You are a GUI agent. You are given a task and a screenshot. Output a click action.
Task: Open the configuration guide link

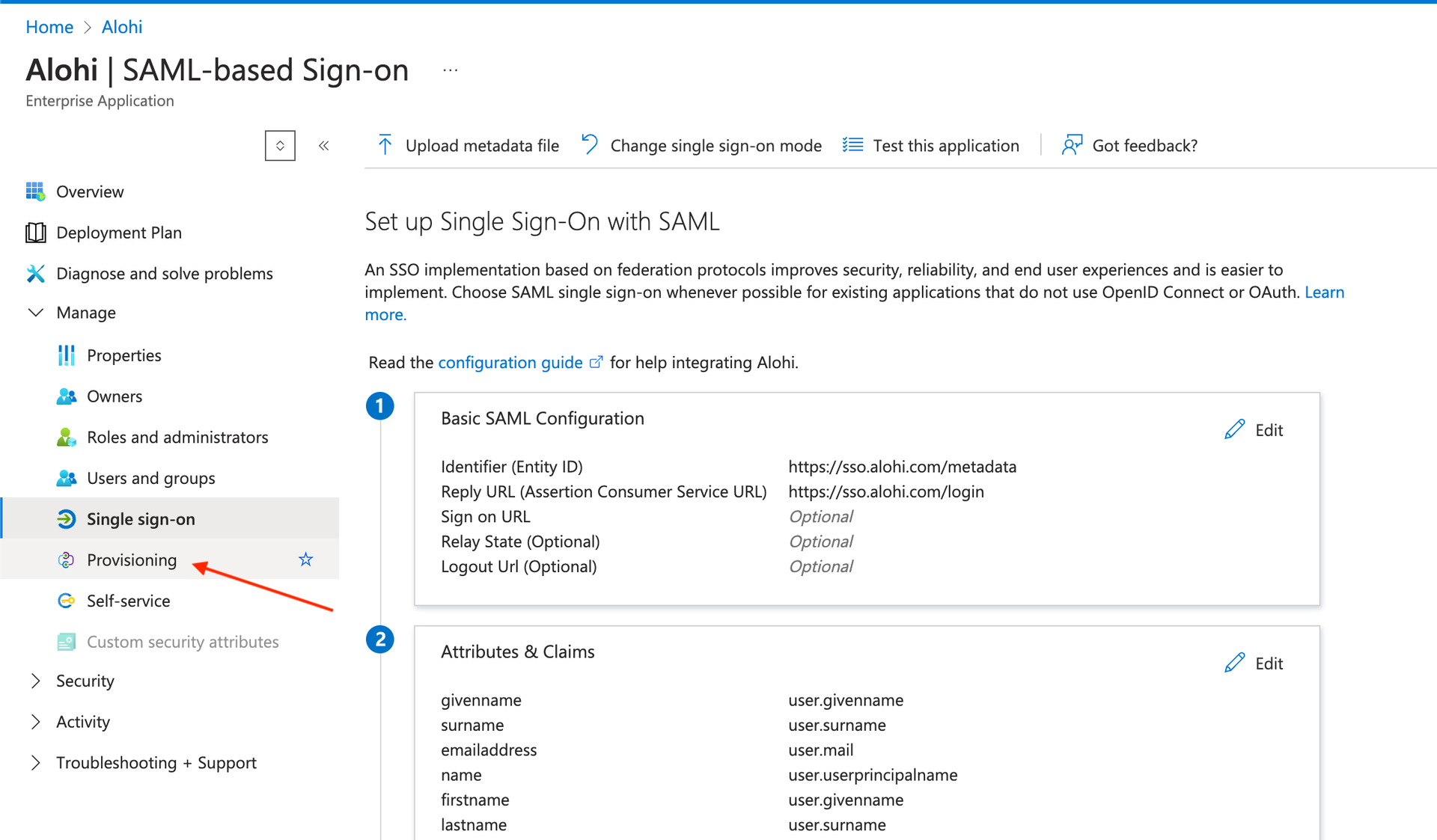[510, 363]
